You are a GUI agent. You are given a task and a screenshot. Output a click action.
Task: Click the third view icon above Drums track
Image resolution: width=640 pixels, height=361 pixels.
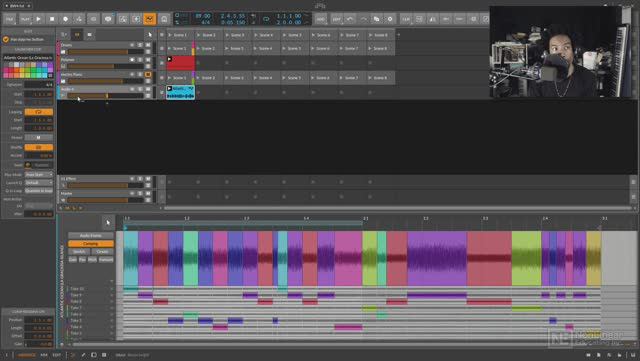89,35
